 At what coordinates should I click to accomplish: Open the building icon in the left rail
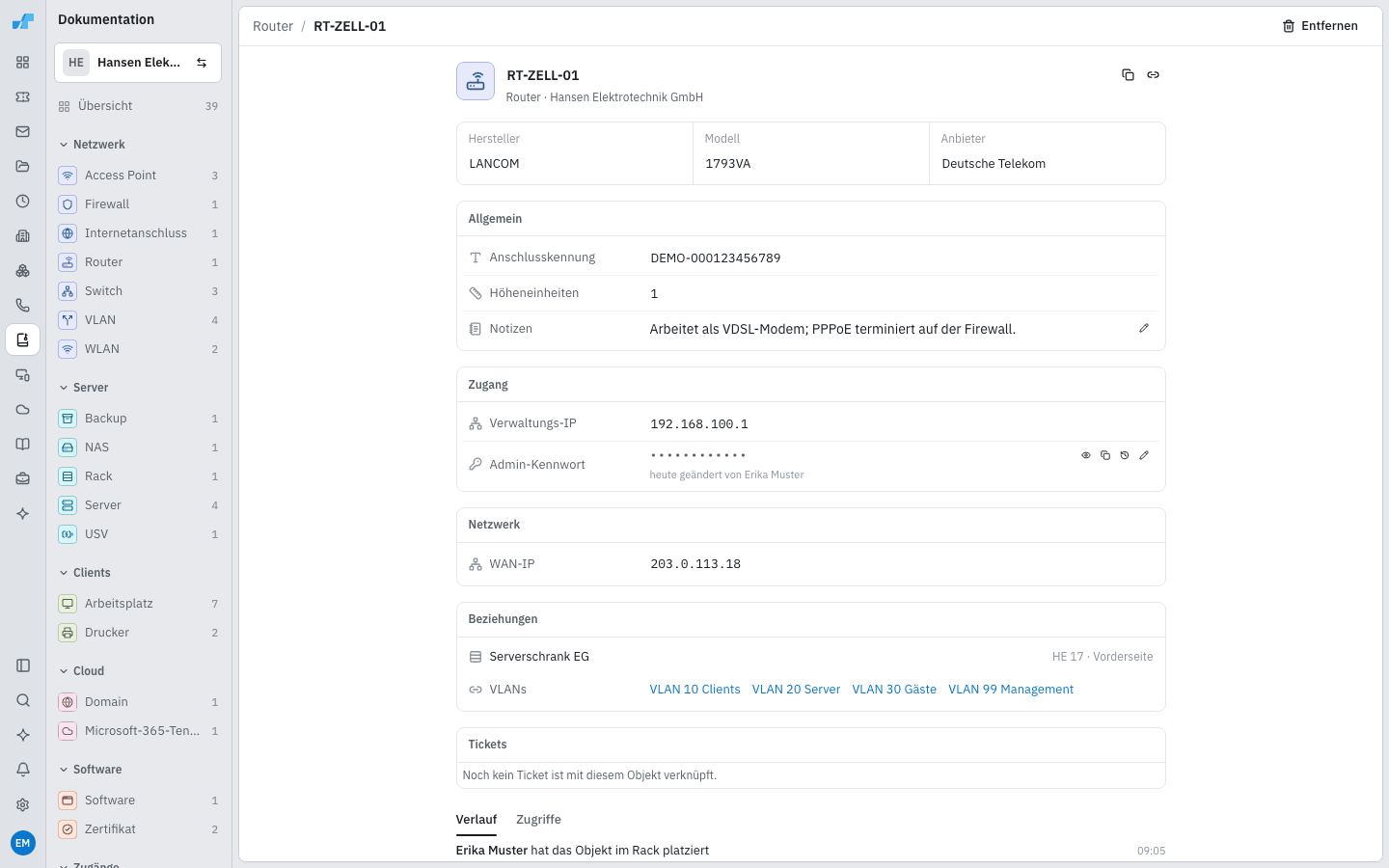pos(23,236)
